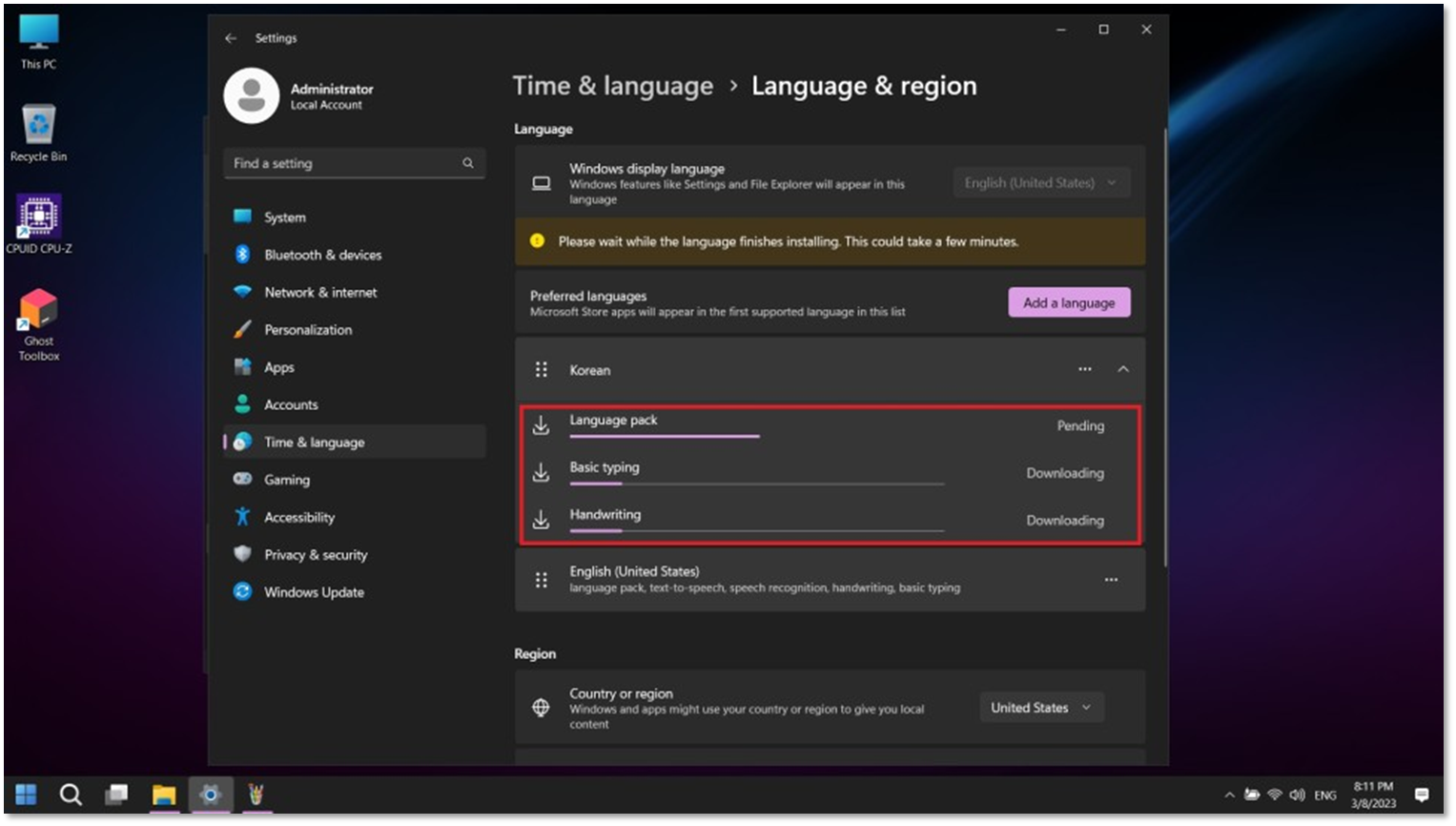Show hidden icons in system tray

click(x=1230, y=795)
